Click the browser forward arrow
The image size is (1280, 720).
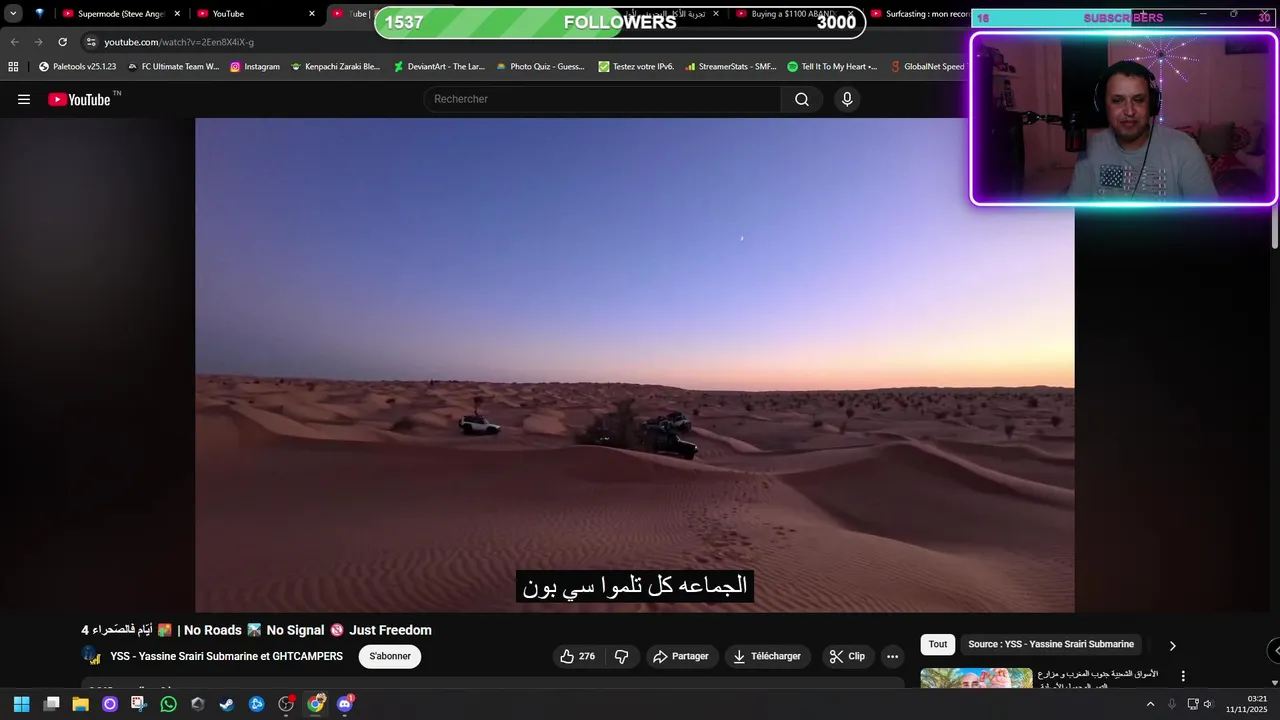point(38,42)
